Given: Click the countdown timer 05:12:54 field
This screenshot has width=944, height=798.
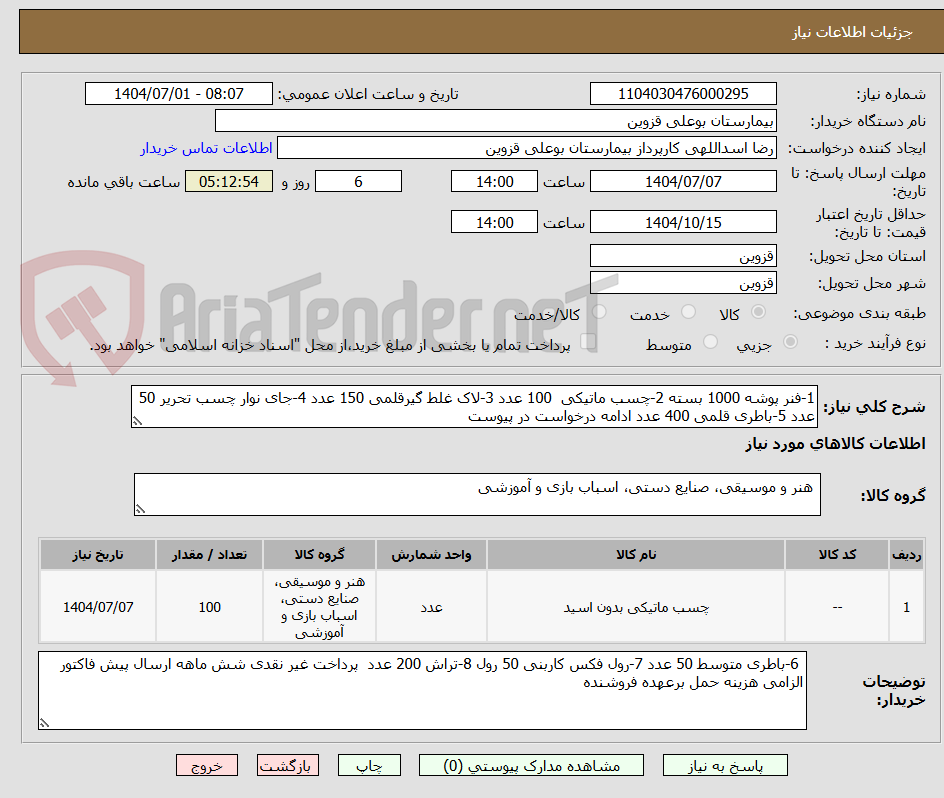Looking at the screenshot, I should coord(228,181).
